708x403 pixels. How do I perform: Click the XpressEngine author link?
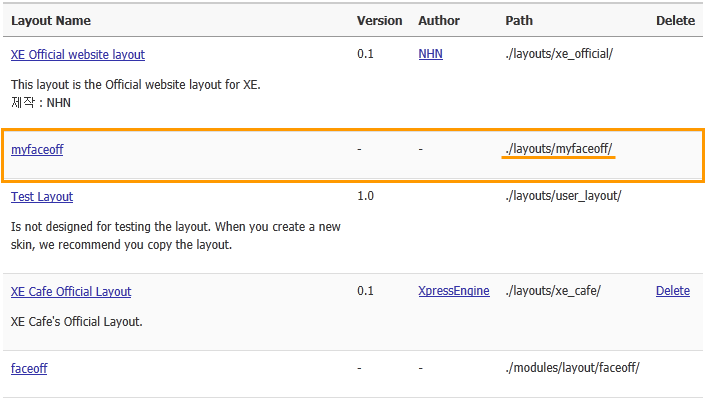click(x=454, y=291)
